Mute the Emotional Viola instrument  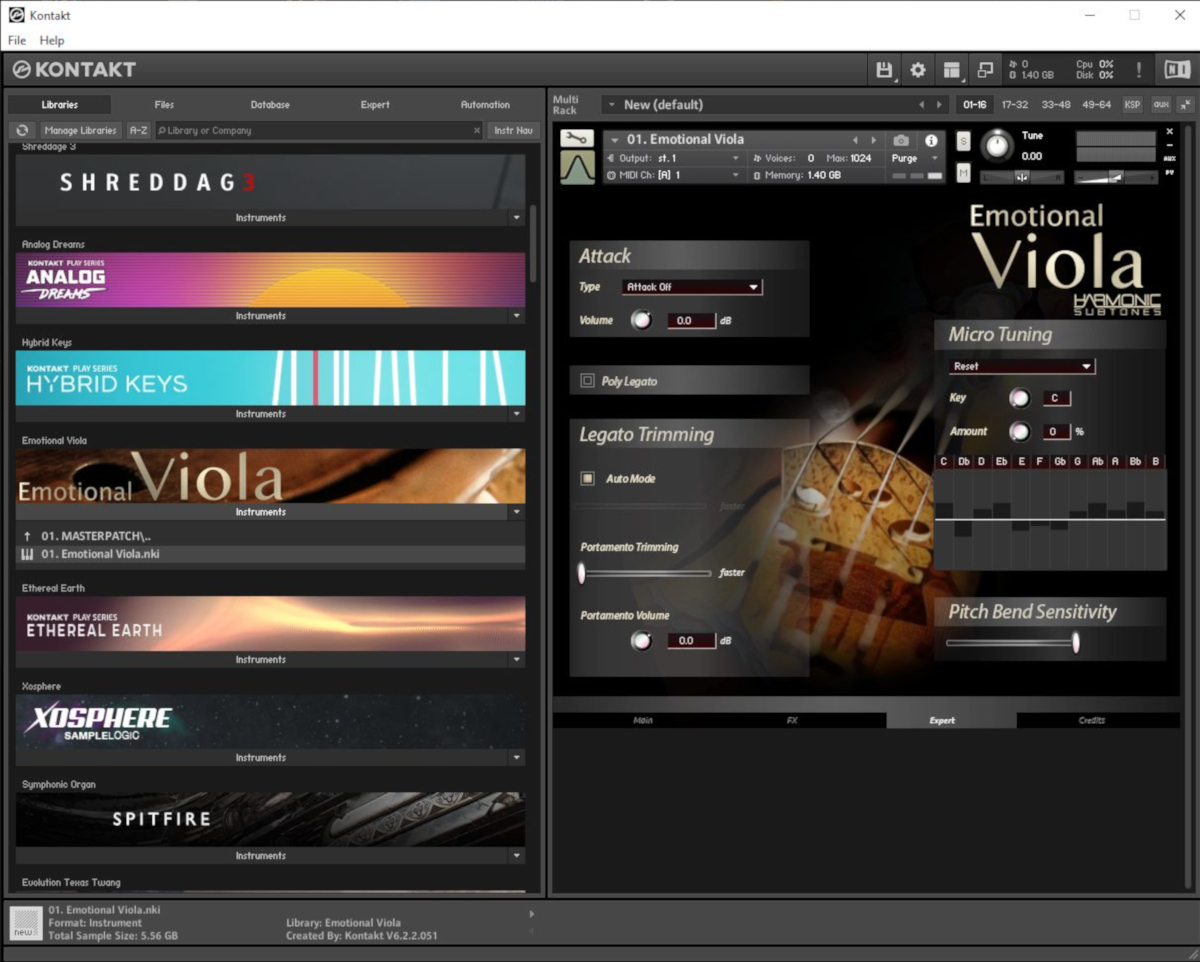click(963, 173)
